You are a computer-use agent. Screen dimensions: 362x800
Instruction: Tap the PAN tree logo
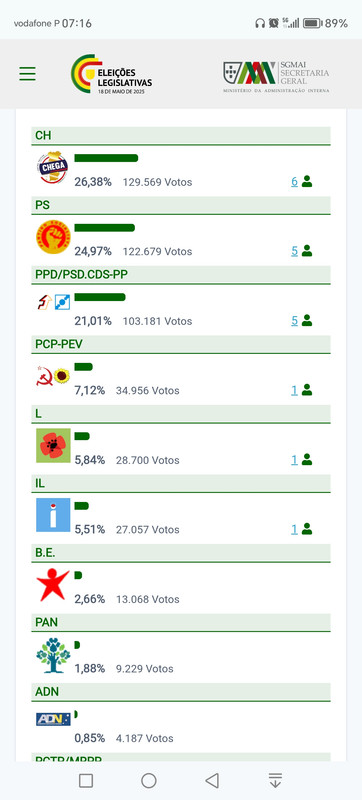[53, 655]
